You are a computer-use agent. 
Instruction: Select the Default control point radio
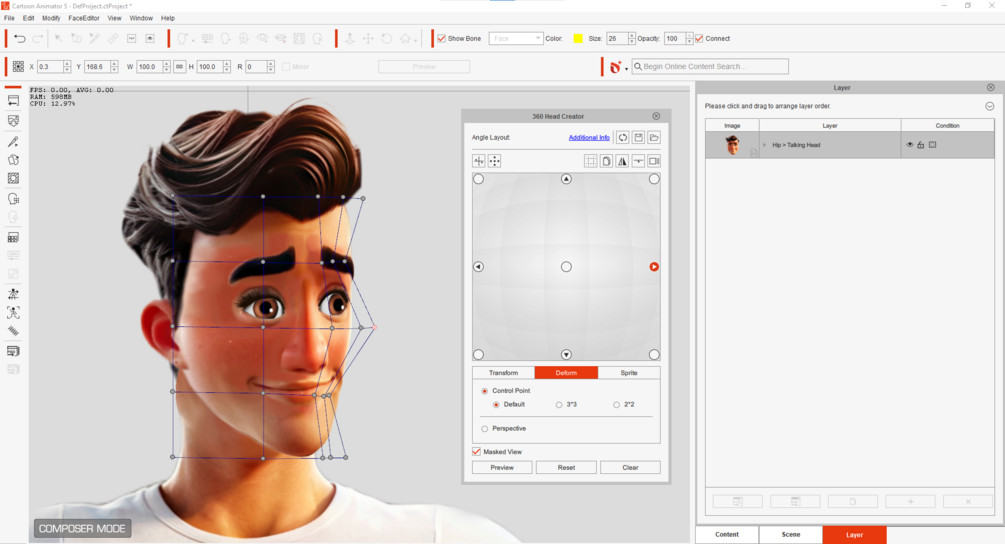(496, 405)
